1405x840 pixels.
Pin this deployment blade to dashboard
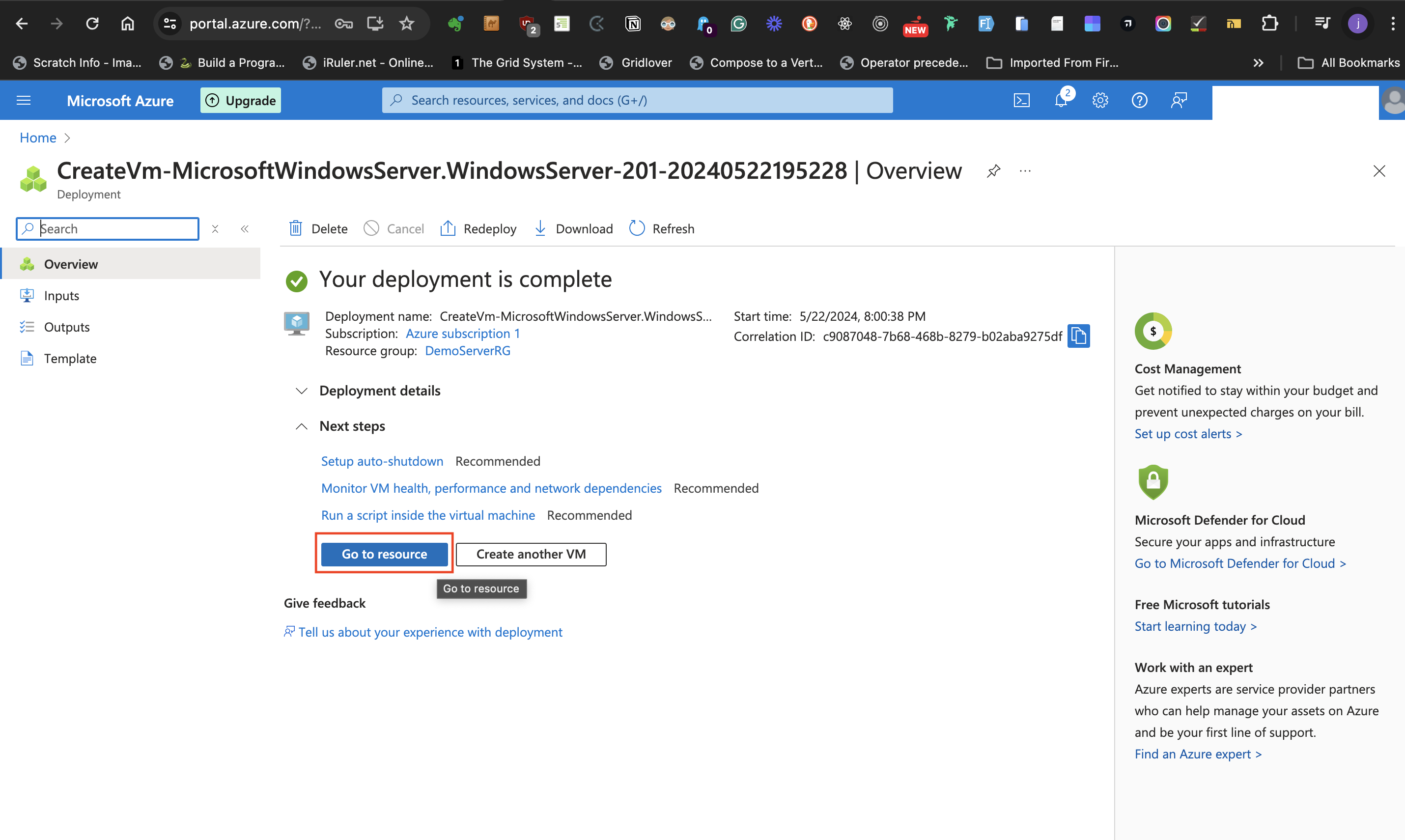coord(993,171)
